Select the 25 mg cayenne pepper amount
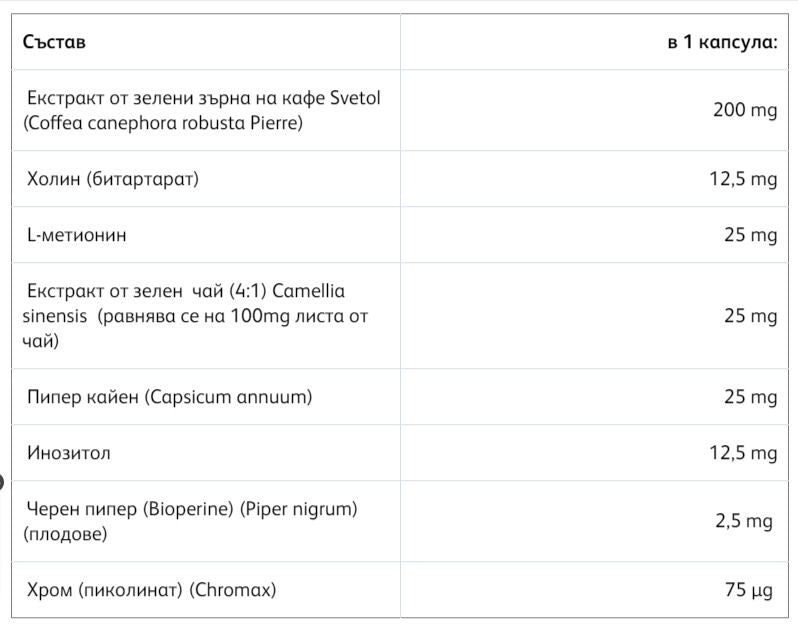Screen dimensions: 798x628 tap(751, 396)
